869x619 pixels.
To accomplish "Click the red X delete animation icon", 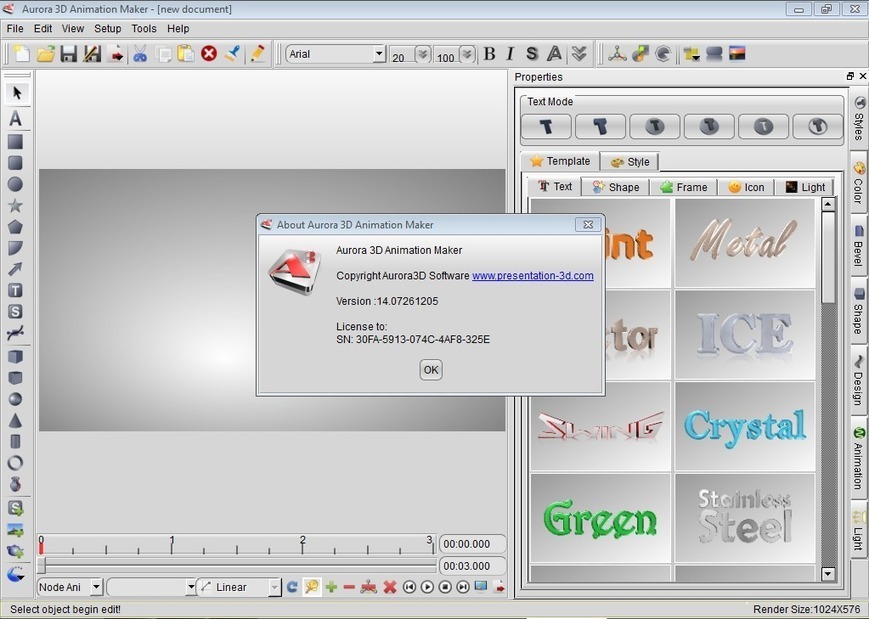I will click(x=390, y=587).
